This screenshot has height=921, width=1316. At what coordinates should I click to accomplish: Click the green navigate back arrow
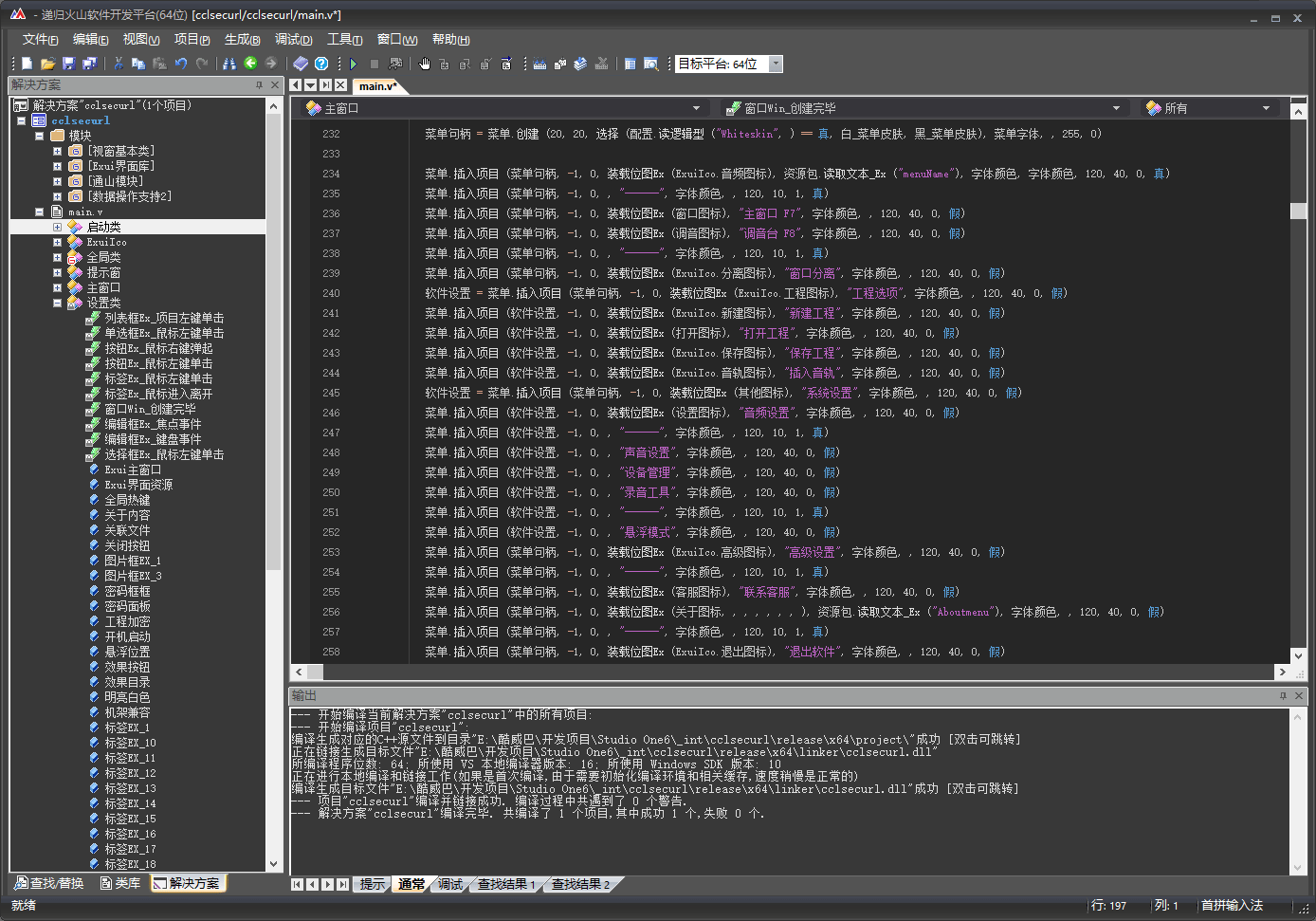[x=250, y=63]
